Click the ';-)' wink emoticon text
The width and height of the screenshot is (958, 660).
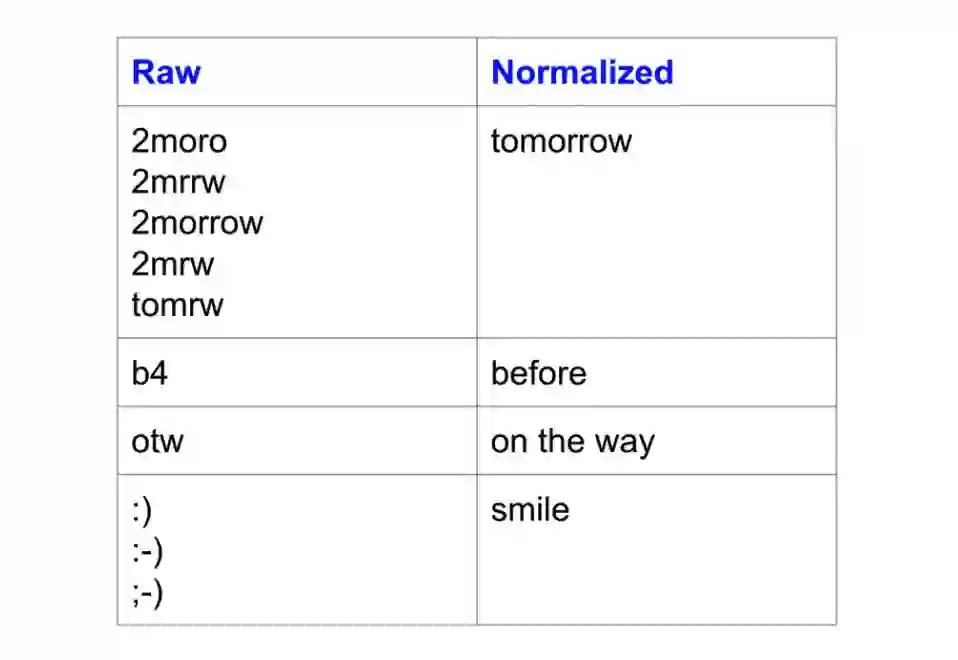tap(146, 592)
